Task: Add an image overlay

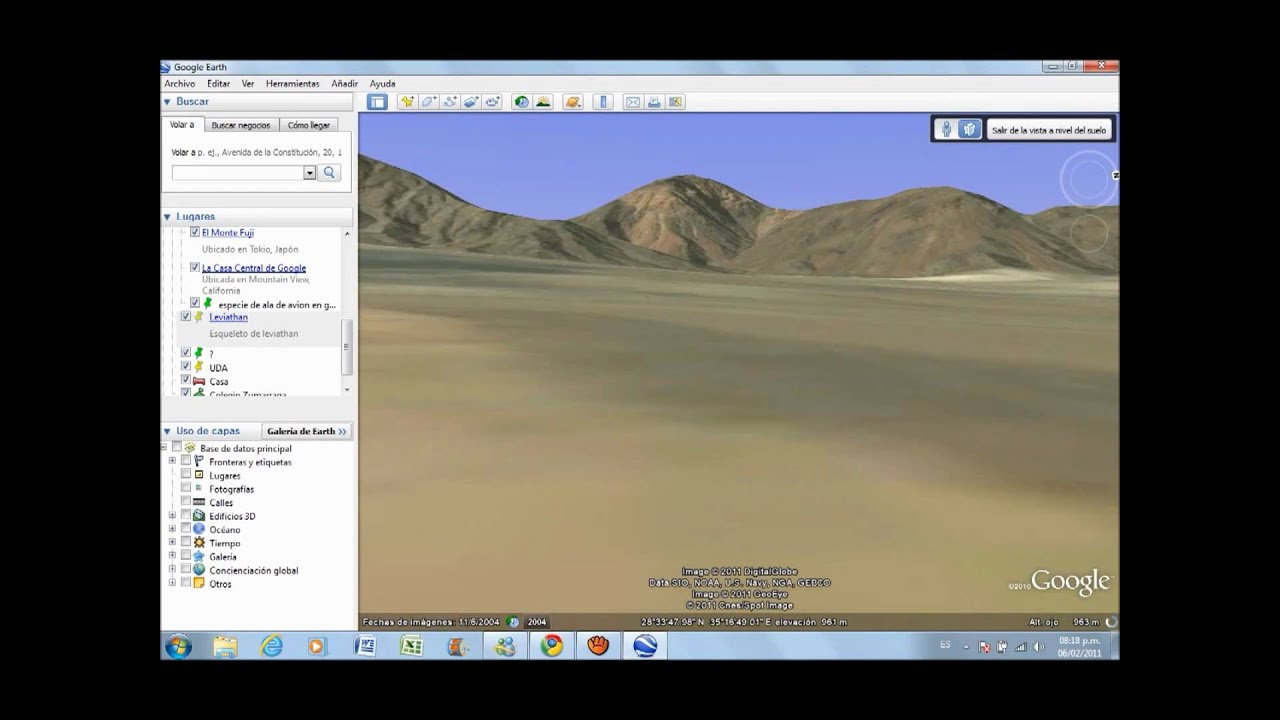Action: click(472, 102)
